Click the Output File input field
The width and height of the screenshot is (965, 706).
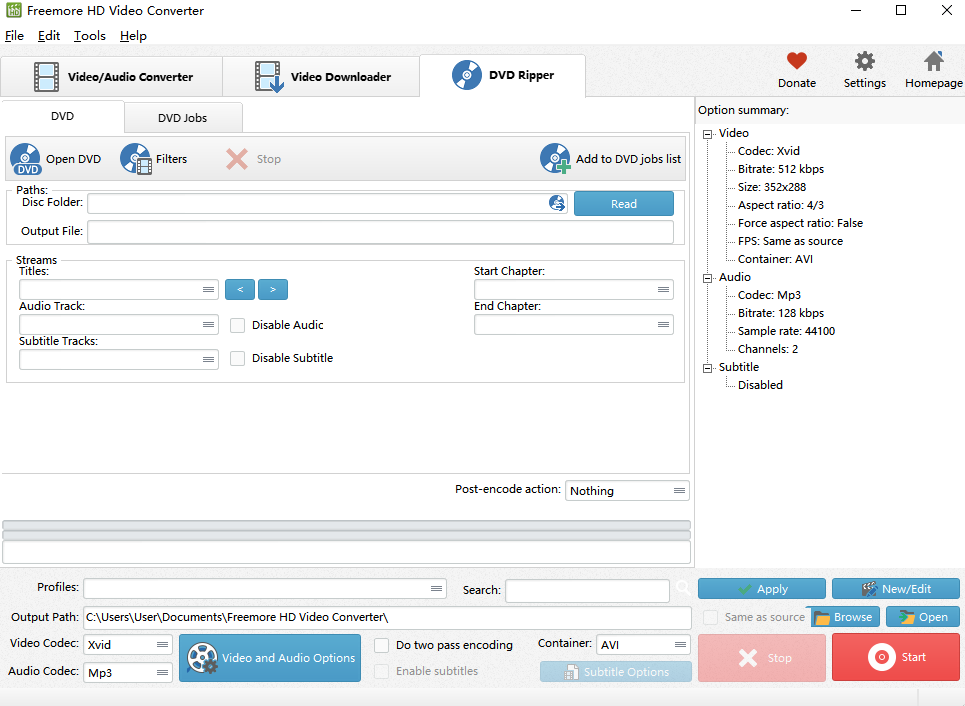pos(380,232)
